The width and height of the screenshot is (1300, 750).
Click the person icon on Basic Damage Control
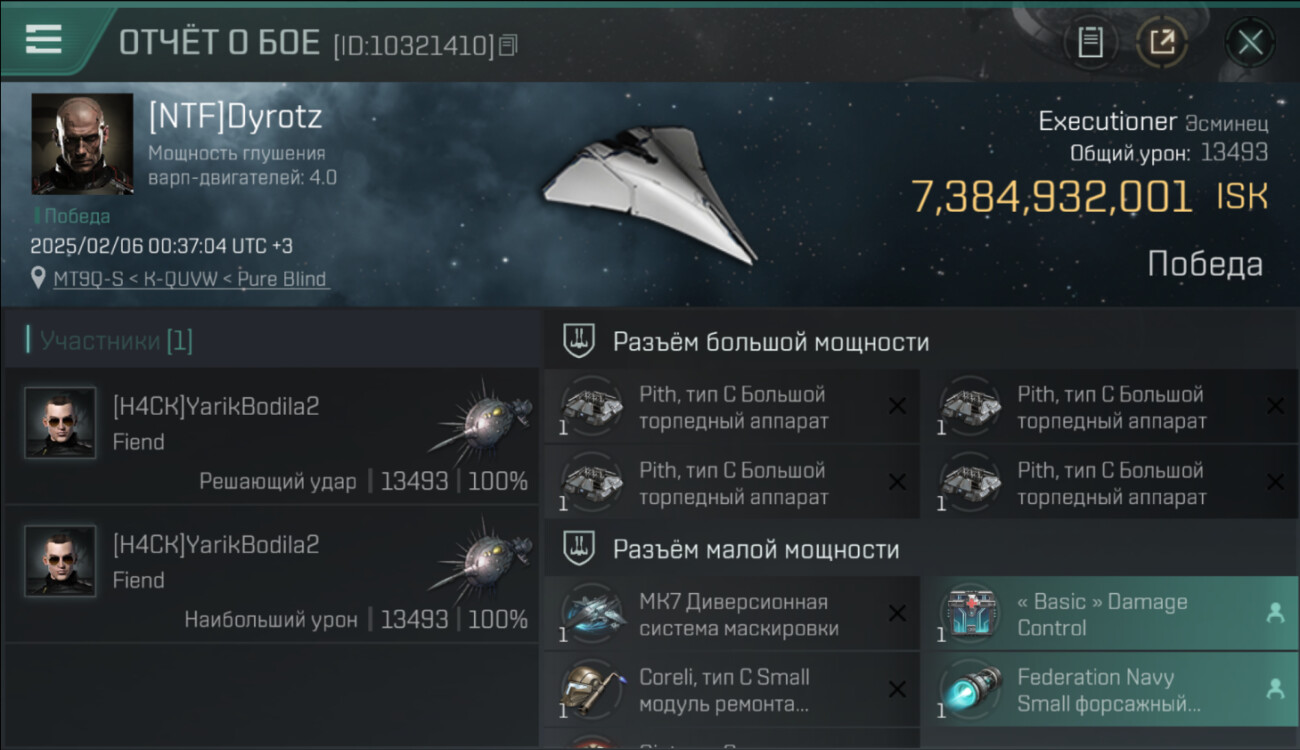tap(1275, 614)
